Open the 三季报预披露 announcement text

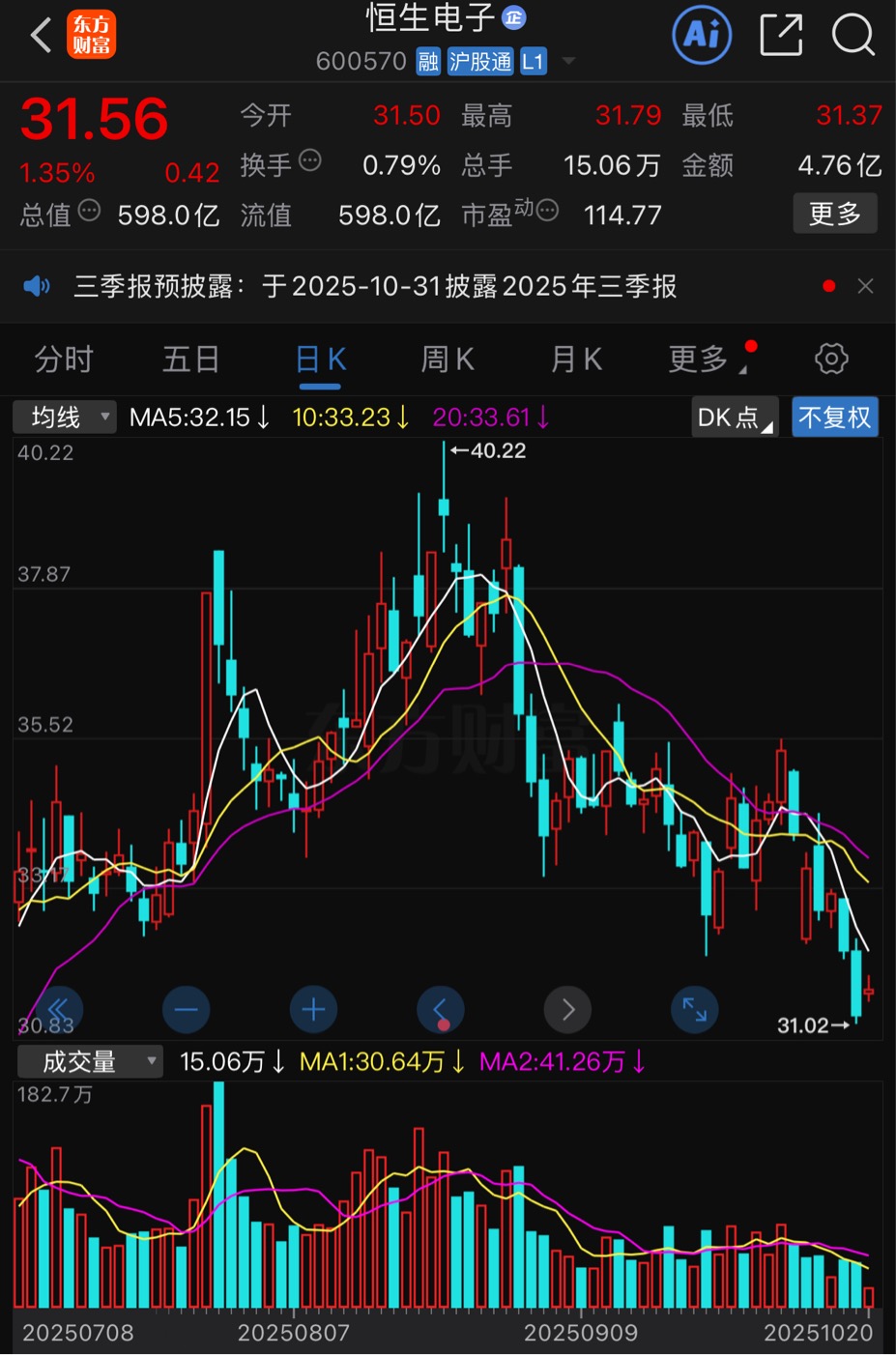click(375, 286)
